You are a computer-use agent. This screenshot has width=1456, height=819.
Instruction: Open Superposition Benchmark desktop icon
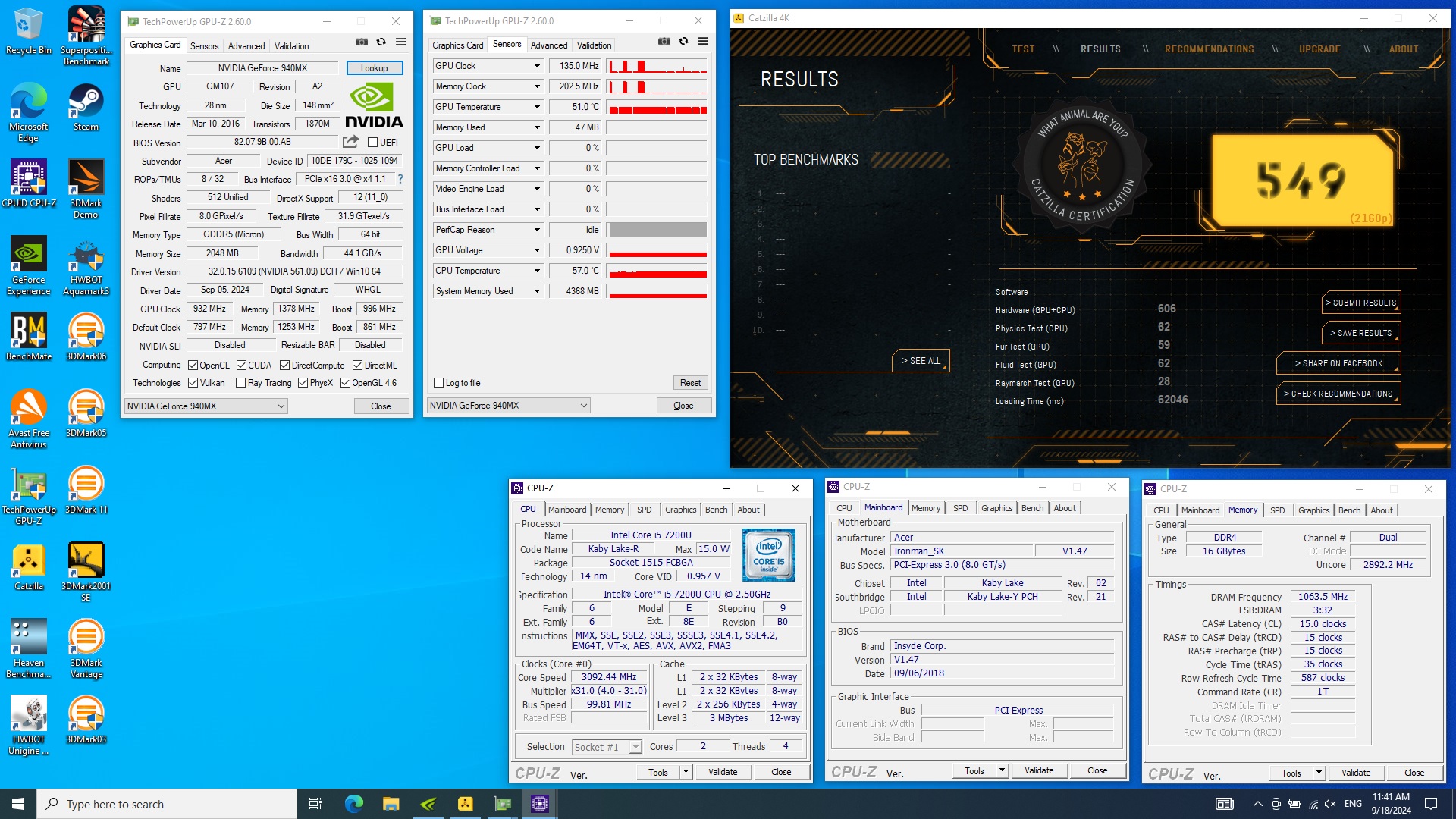pos(86,36)
